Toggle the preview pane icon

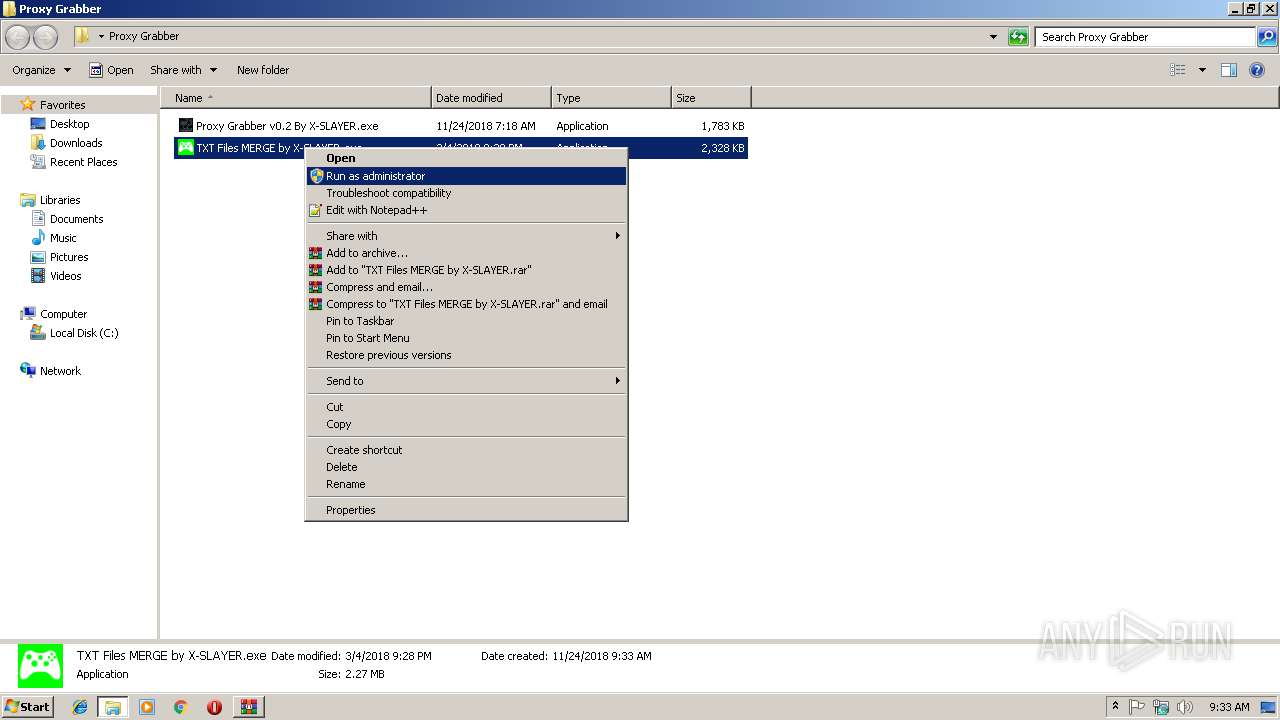pyautogui.click(x=1229, y=70)
